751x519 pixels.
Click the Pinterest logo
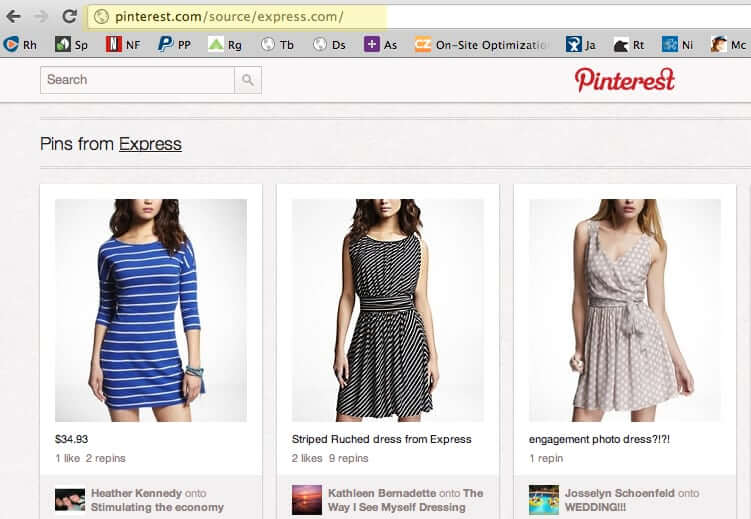coord(624,80)
